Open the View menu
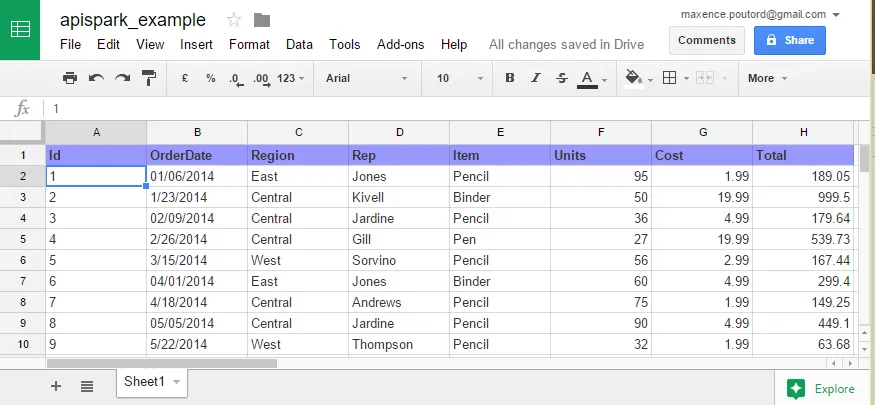Screen dimensions: 875x405 click(150, 45)
